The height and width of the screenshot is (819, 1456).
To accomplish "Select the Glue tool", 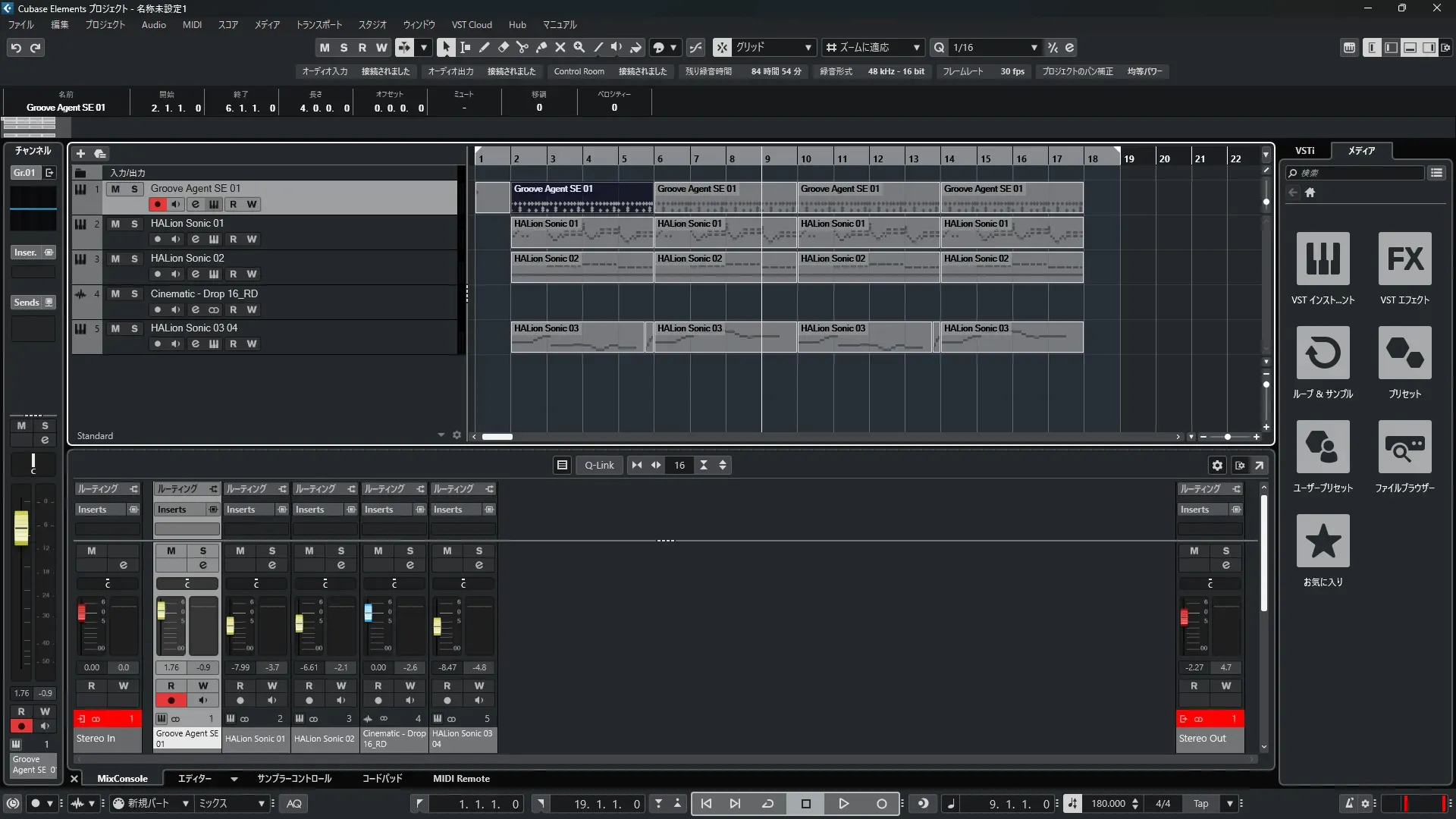I will 541,47.
